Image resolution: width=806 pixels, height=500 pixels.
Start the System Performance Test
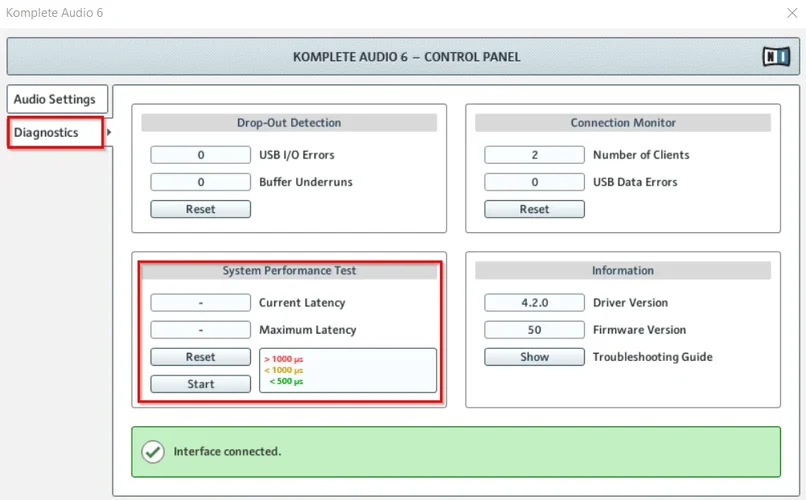[x=200, y=384]
